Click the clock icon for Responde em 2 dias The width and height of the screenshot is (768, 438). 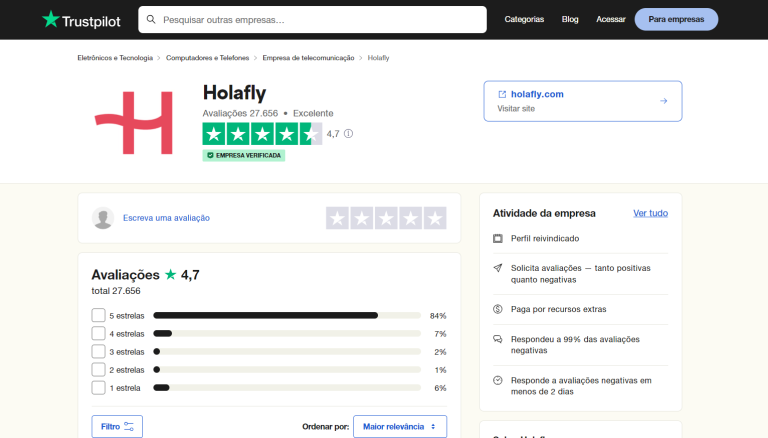coord(498,380)
